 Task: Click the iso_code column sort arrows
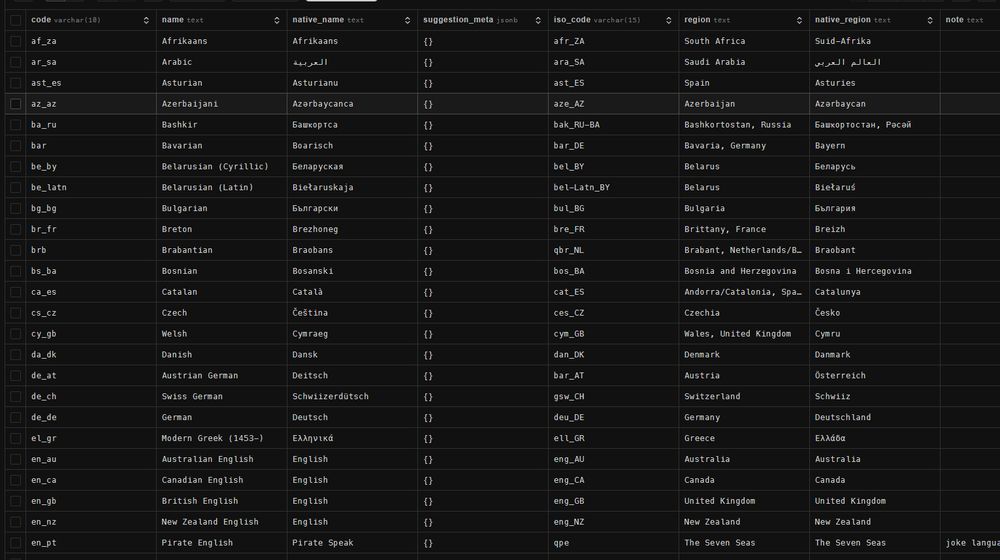[668, 20]
